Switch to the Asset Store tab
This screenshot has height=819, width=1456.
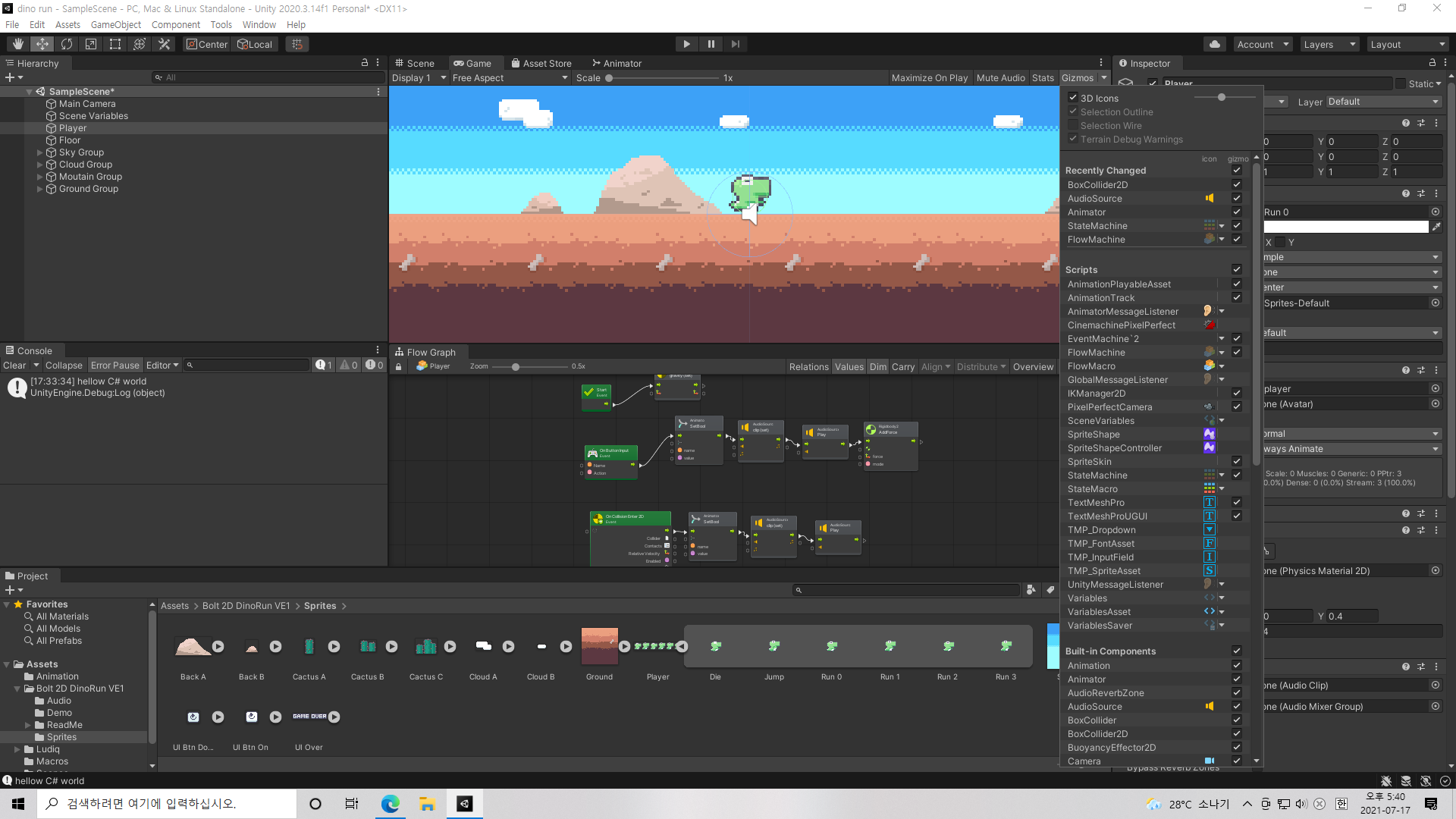coord(541,64)
